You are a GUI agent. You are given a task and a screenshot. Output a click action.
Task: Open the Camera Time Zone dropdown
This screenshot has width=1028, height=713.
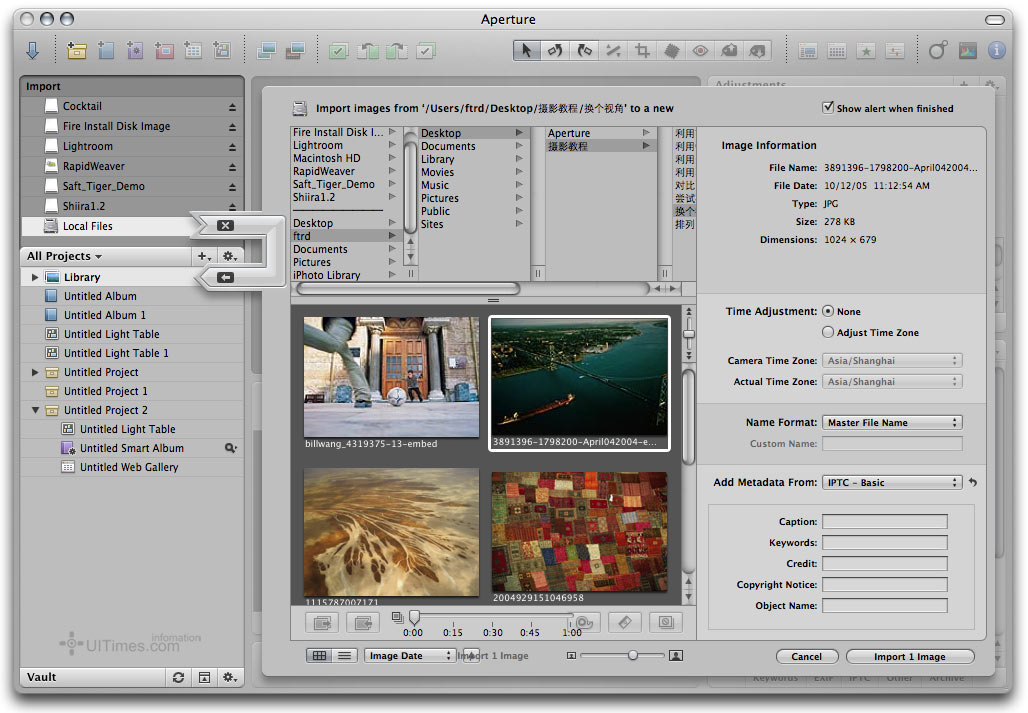coord(892,360)
